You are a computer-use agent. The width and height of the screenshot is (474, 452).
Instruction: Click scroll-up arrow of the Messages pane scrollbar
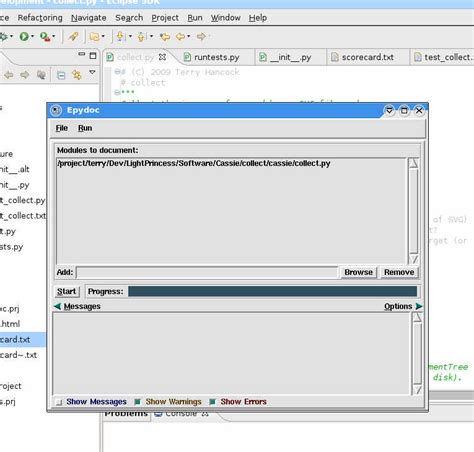[x=417, y=317]
